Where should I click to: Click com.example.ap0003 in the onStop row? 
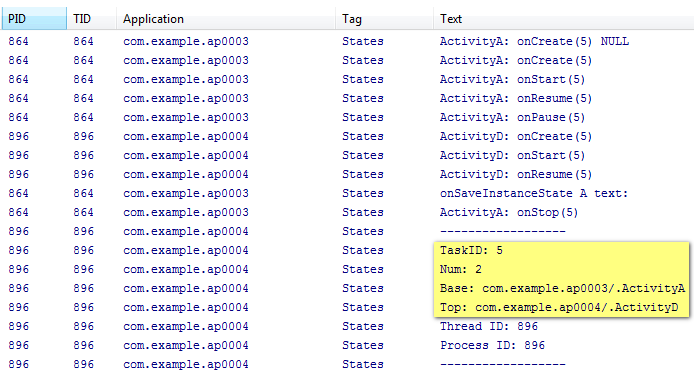185,213
